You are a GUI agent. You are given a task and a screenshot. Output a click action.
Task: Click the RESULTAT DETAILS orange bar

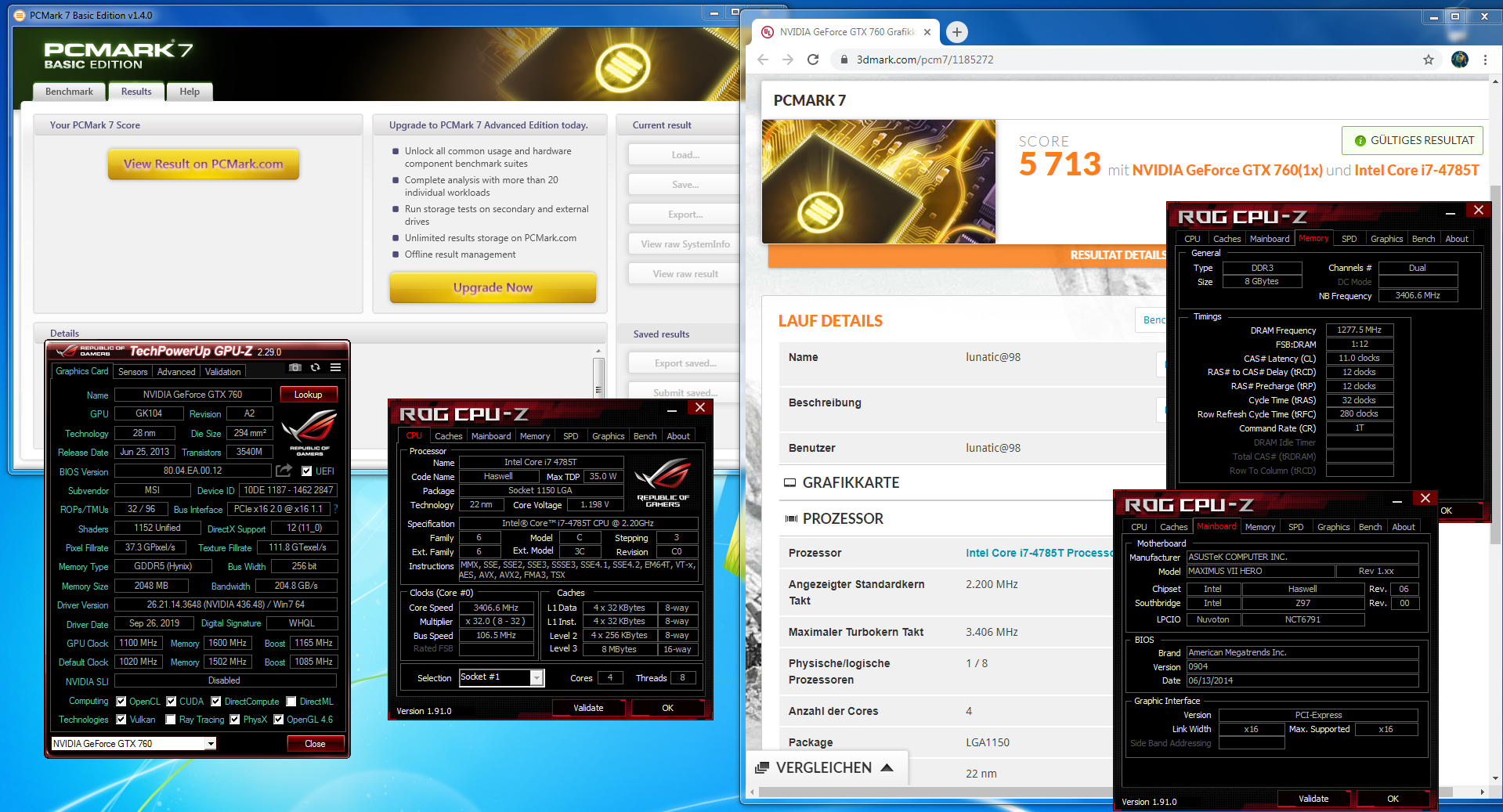(968, 255)
